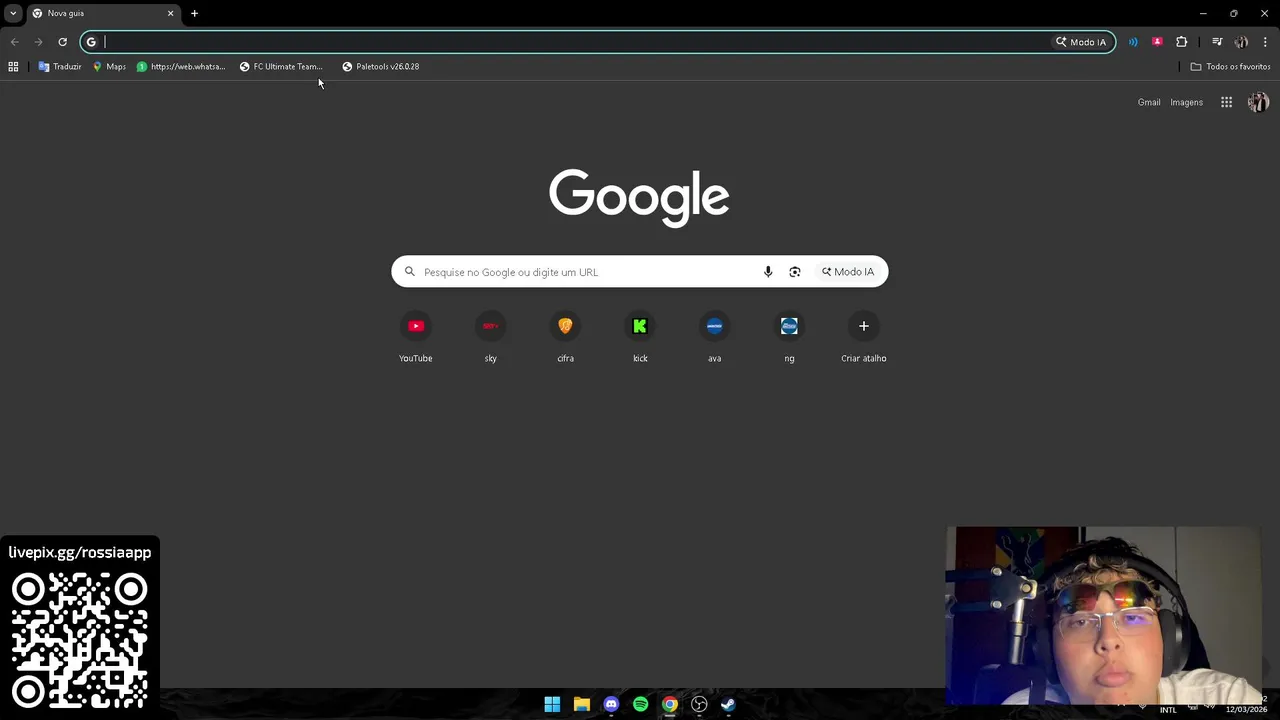
Task: Open the Todos os favoritos folder
Action: pyautogui.click(x=1230, y=66)
